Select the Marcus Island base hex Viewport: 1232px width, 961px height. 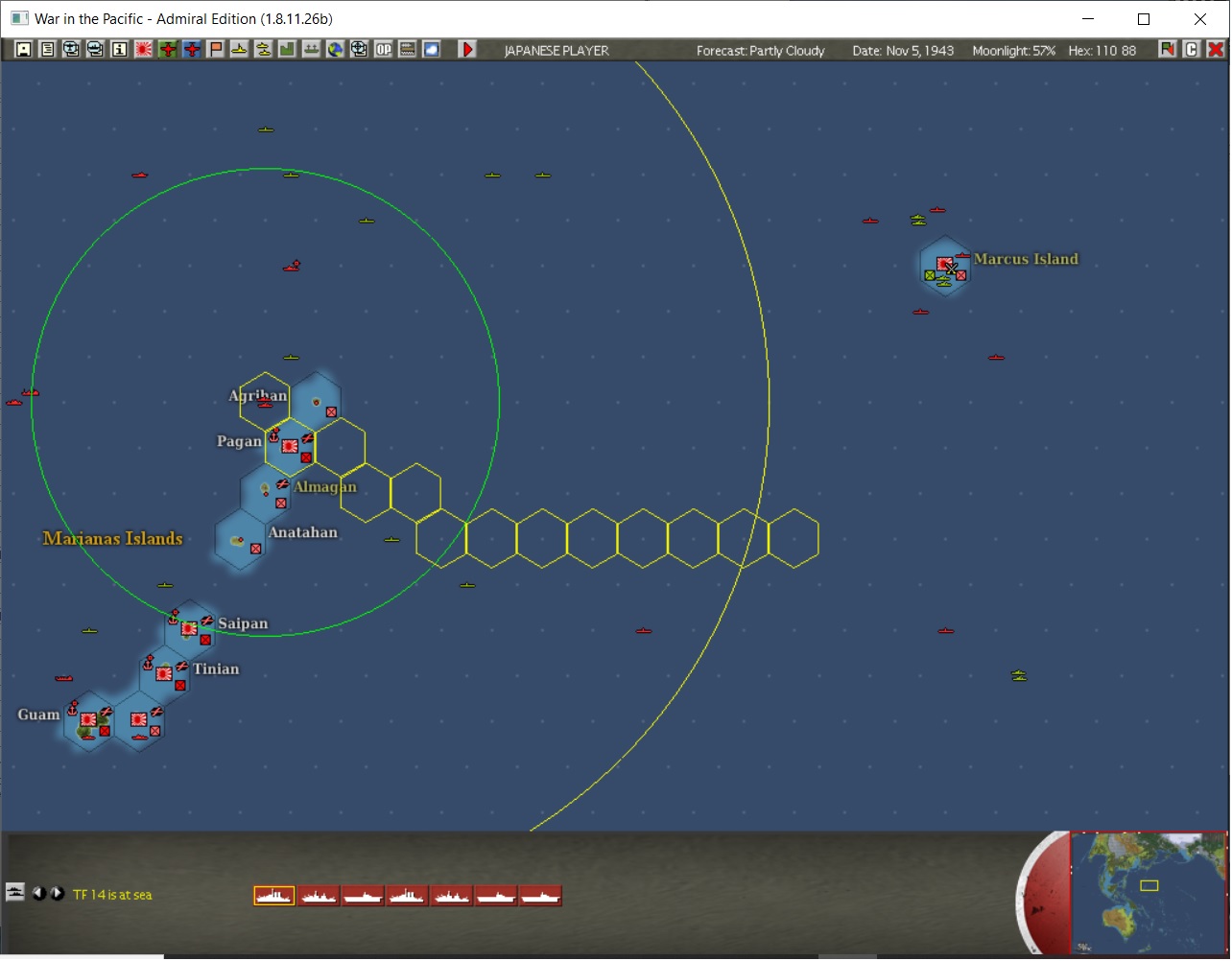point(945,267)
